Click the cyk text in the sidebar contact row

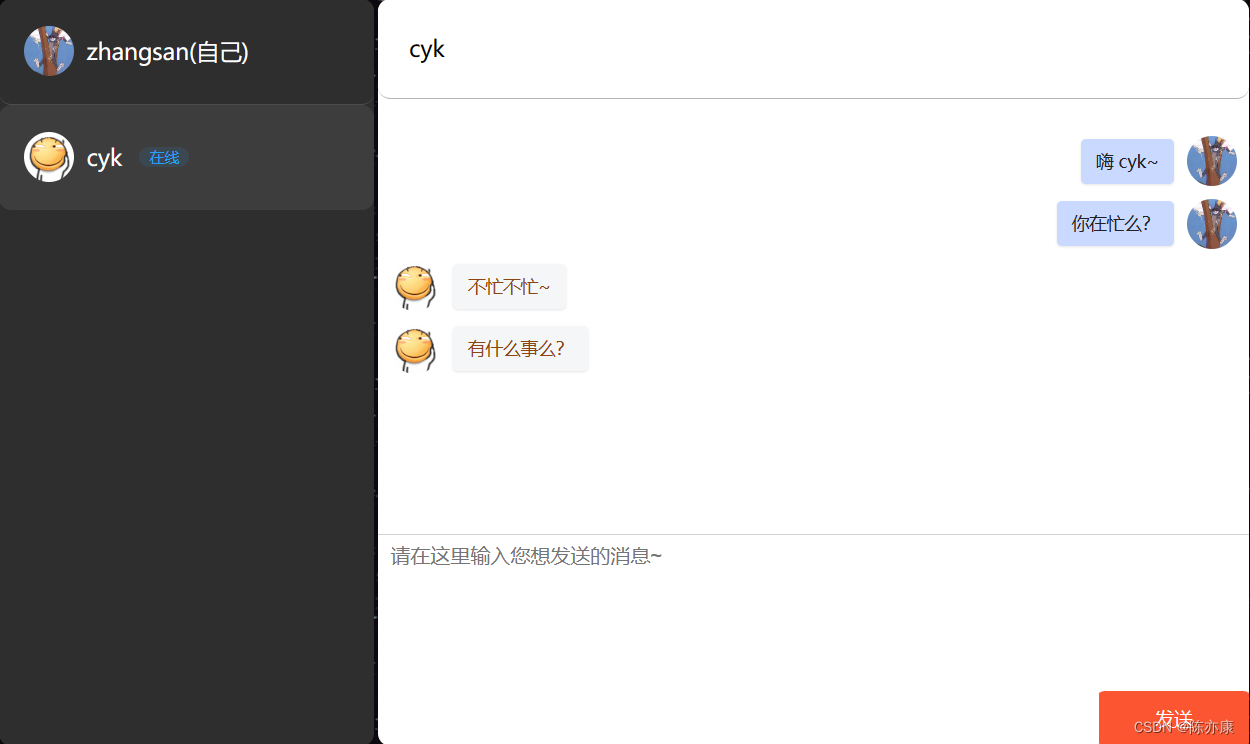pyautogui.click(x=104, y=158)
